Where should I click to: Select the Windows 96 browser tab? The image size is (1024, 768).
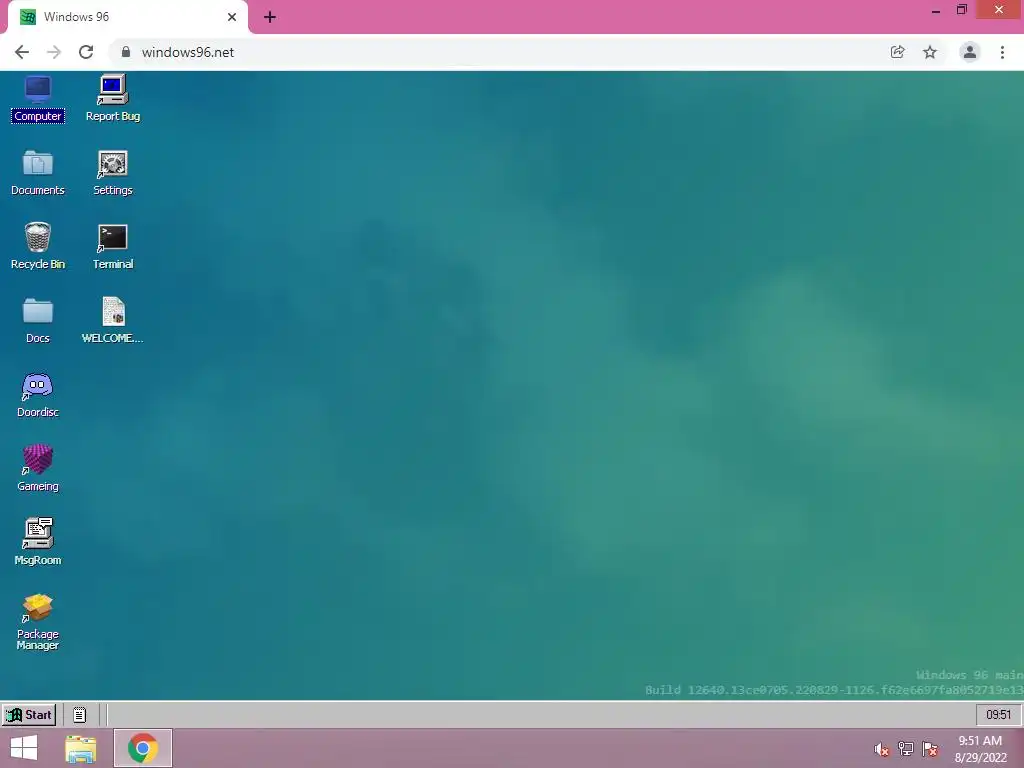128,17
